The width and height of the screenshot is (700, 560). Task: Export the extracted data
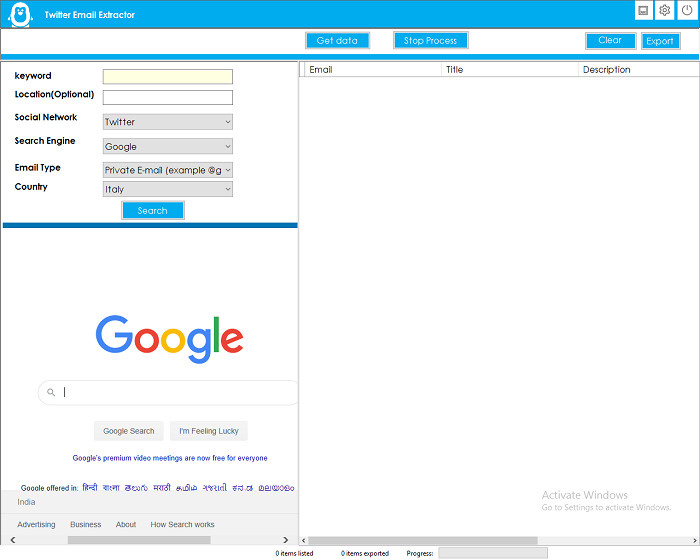click(x=660, y=41)
